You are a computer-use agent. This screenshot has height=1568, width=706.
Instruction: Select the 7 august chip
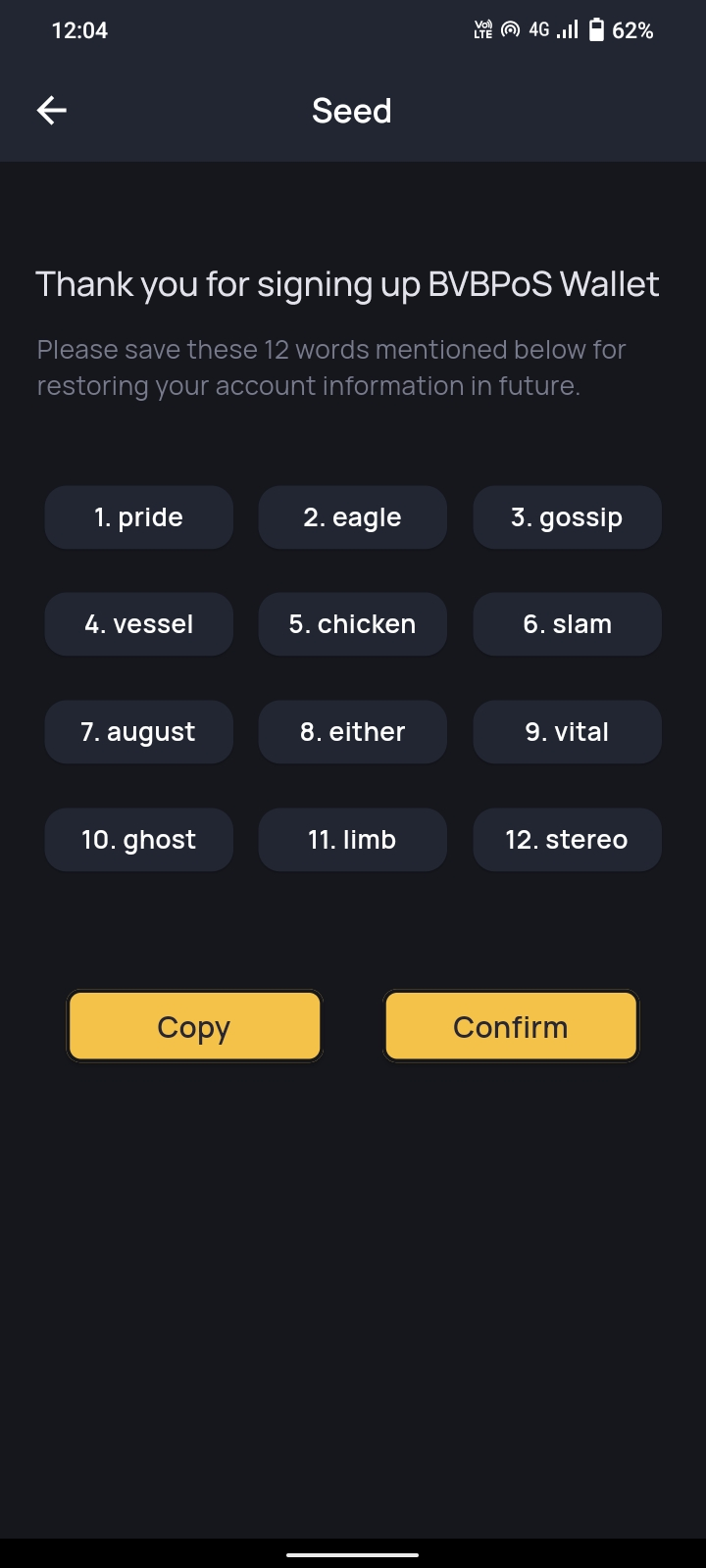[x=138, y=732]
